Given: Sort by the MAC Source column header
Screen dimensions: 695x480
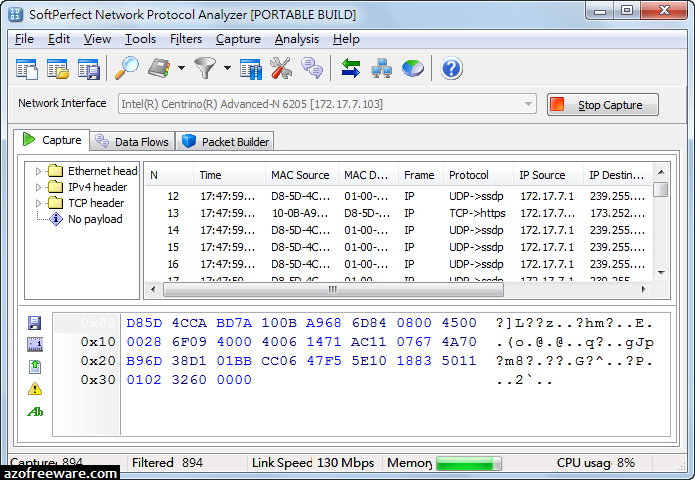Looking at the screenshot, I should 302,175.
